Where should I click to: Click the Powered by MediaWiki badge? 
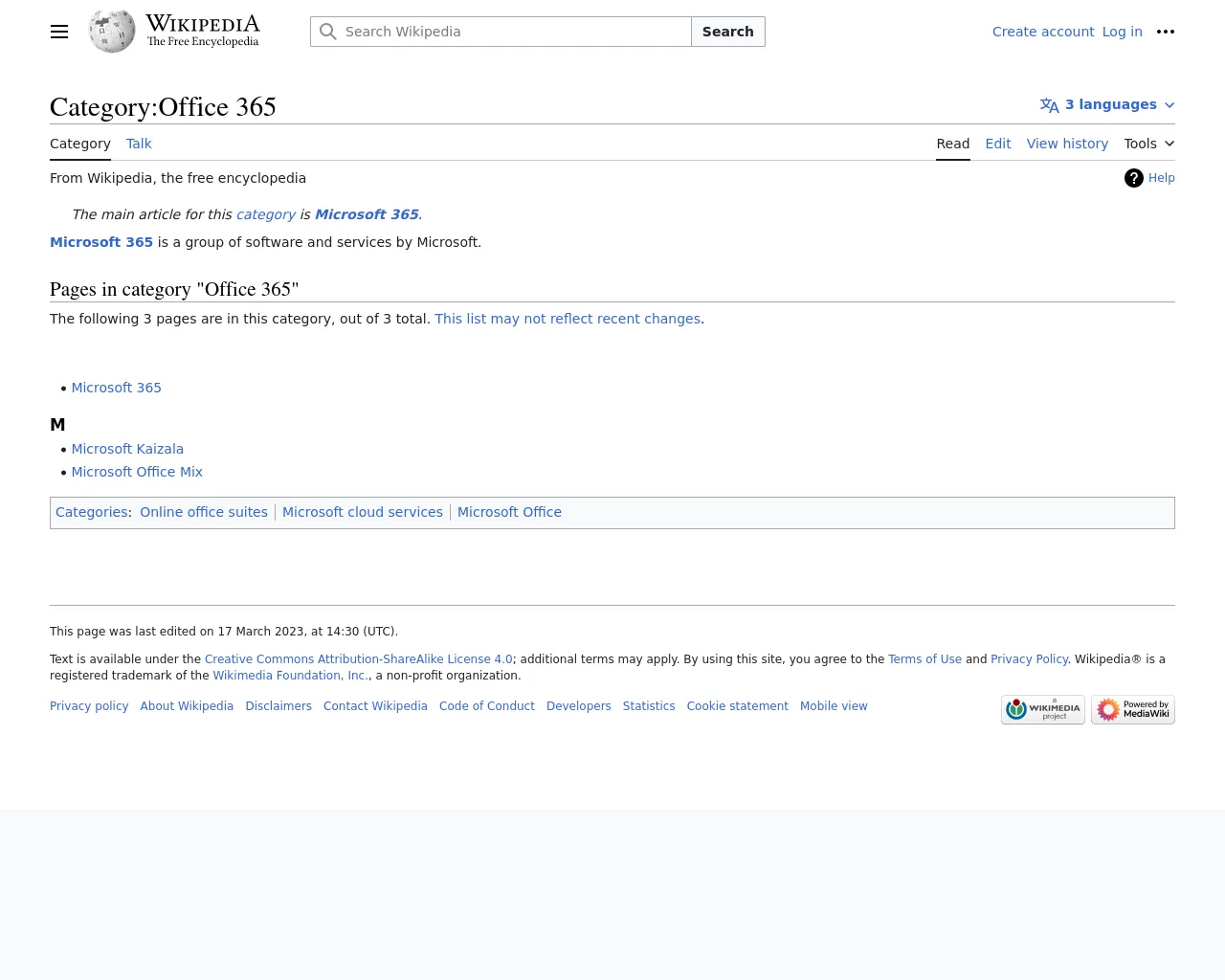tap(1132, 709)
